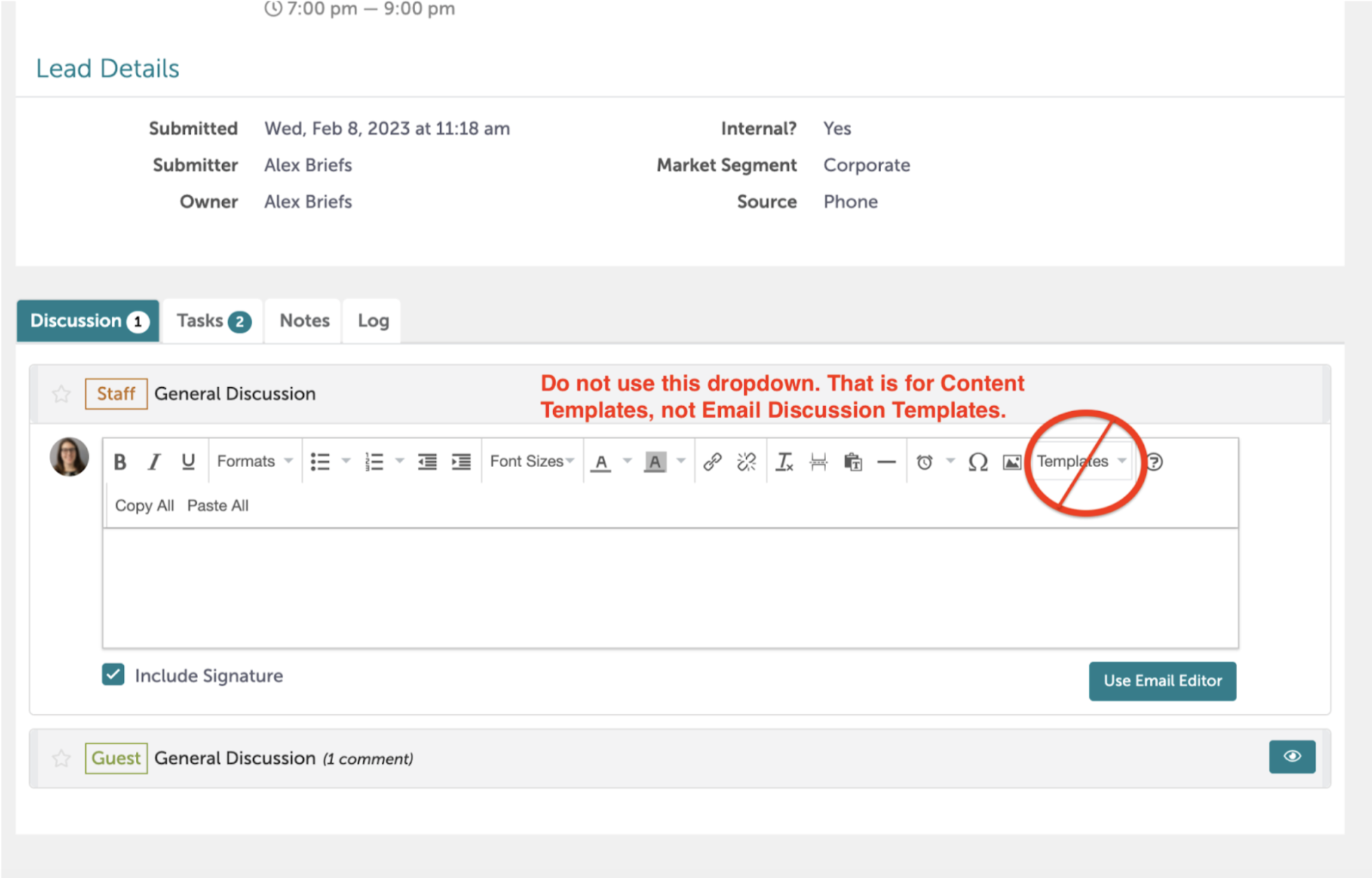Insert an image using the picture icon

coord(1011,462)
